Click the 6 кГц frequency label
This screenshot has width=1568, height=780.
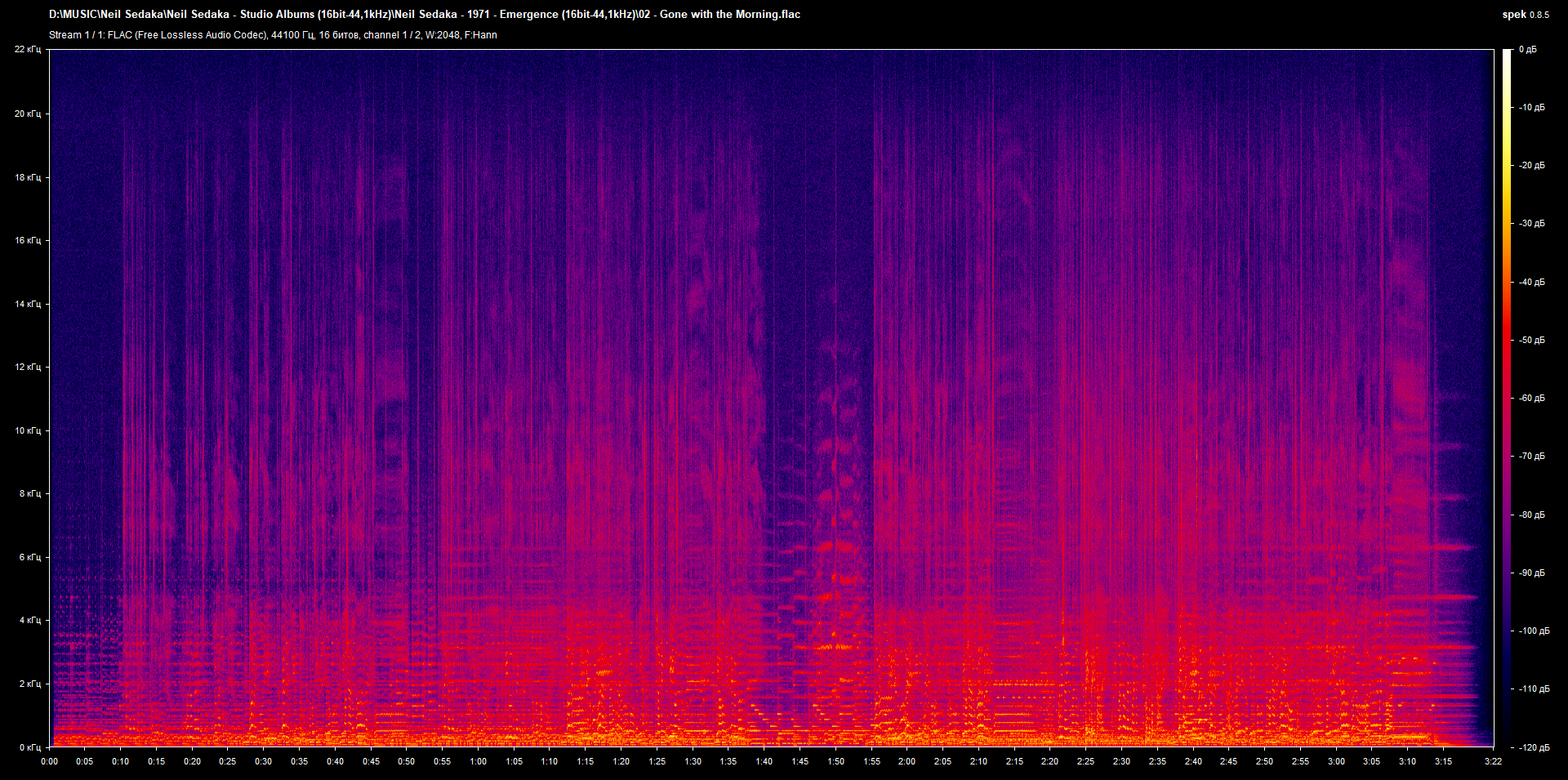click(x=30, y=557)
